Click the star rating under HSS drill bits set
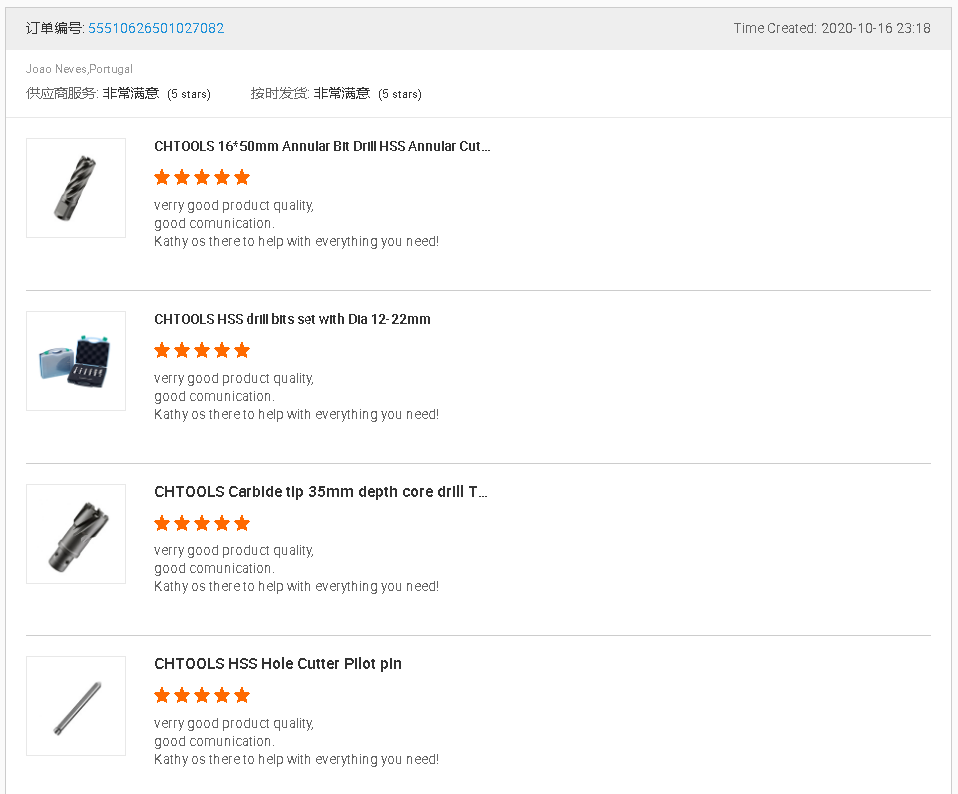The image size is (958, 794). 202,351
